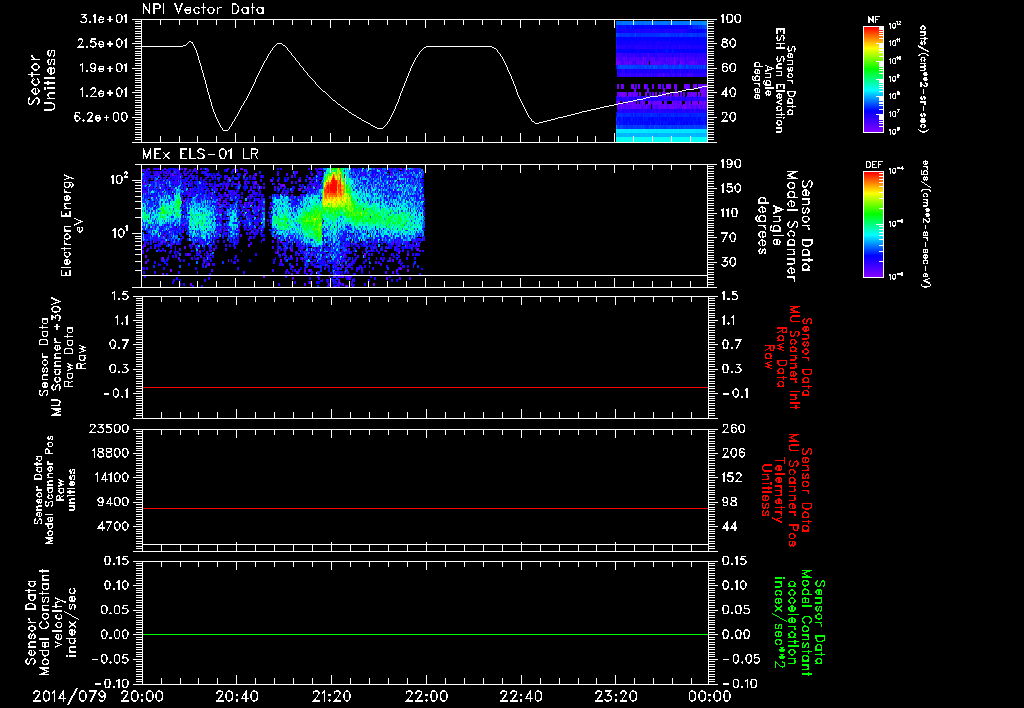This screenshot has width=1024, height=708.
Task: Click the 190 tick on Scanner Angle axis
Action: (x=731, y=164)
